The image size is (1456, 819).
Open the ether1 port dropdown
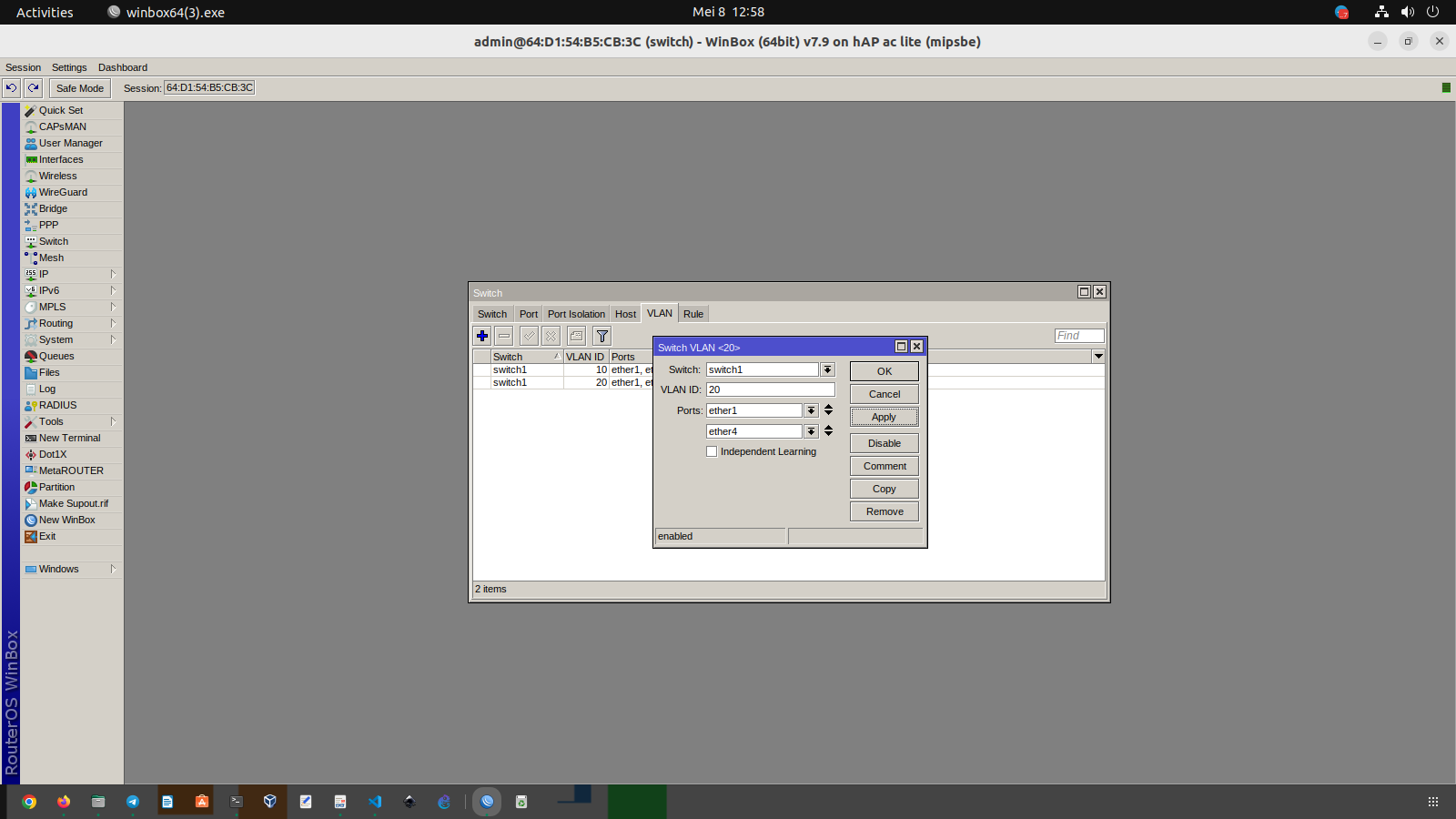coord(811,410)
